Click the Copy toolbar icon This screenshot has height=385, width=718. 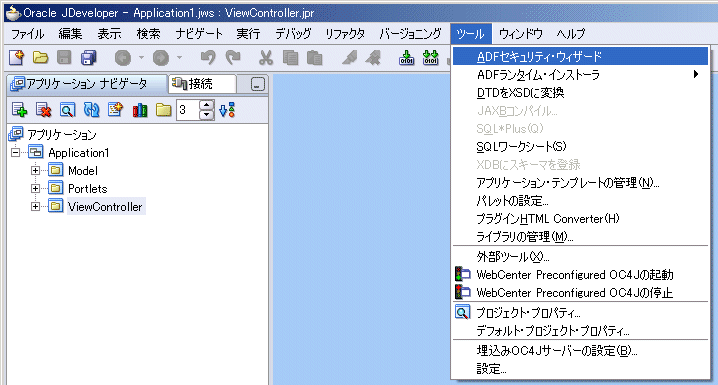[290, 58]
